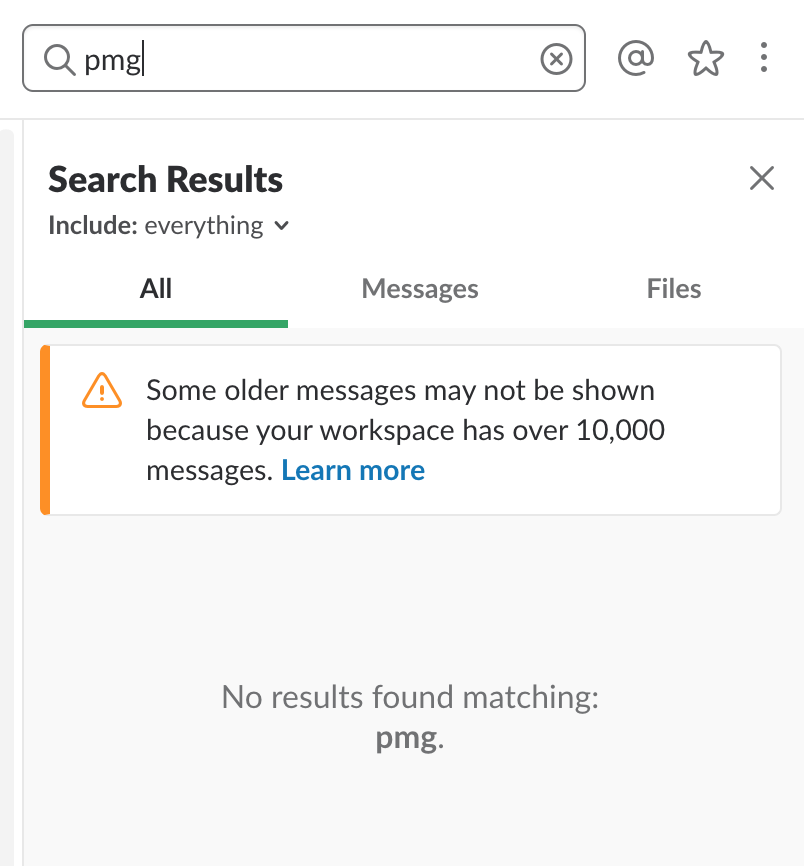Click the Search Results heading
The height and width of the screenshot is (866, 804).
[166, 180]
